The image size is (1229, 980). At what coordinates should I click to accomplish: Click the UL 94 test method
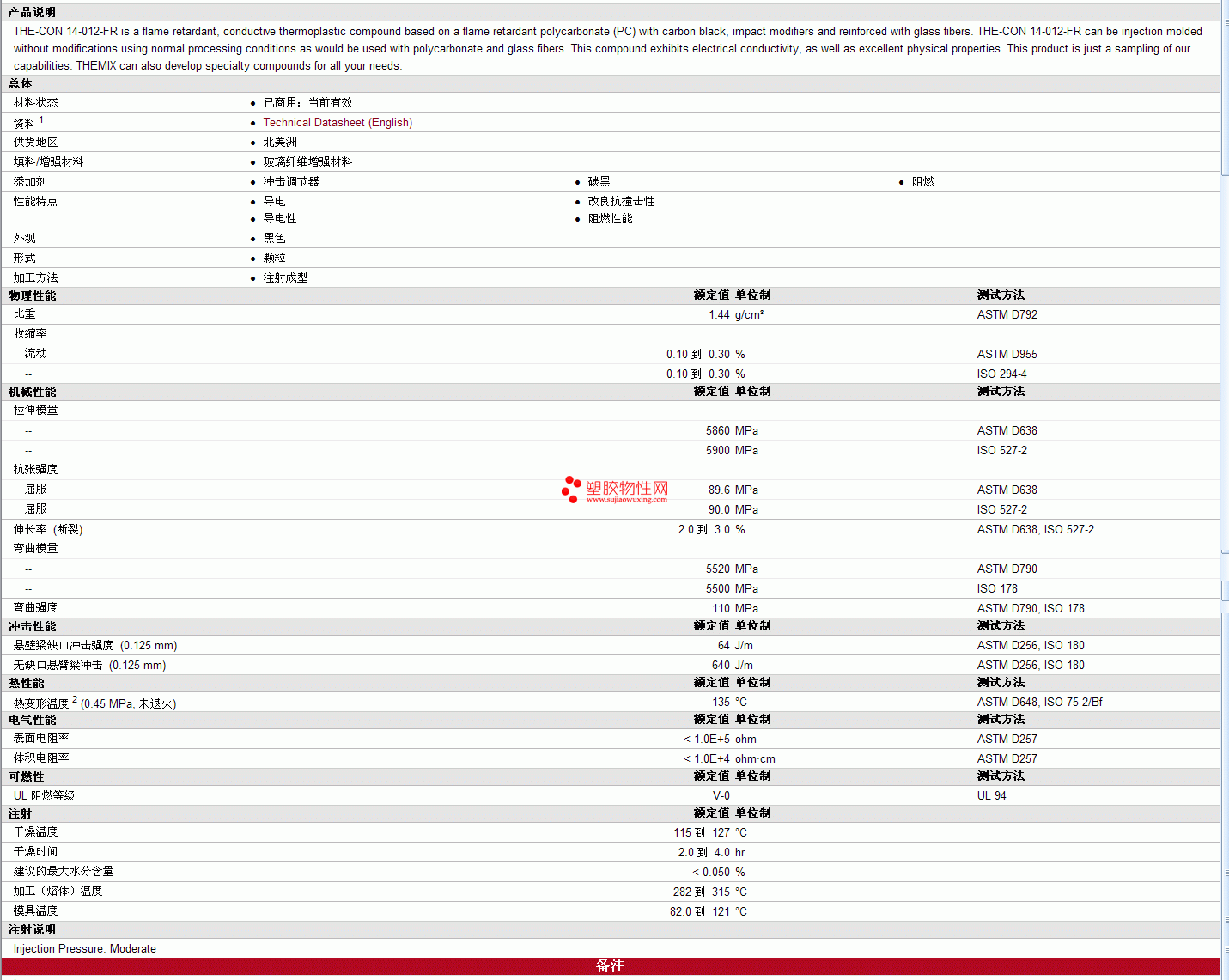click(x=991, y=795)
